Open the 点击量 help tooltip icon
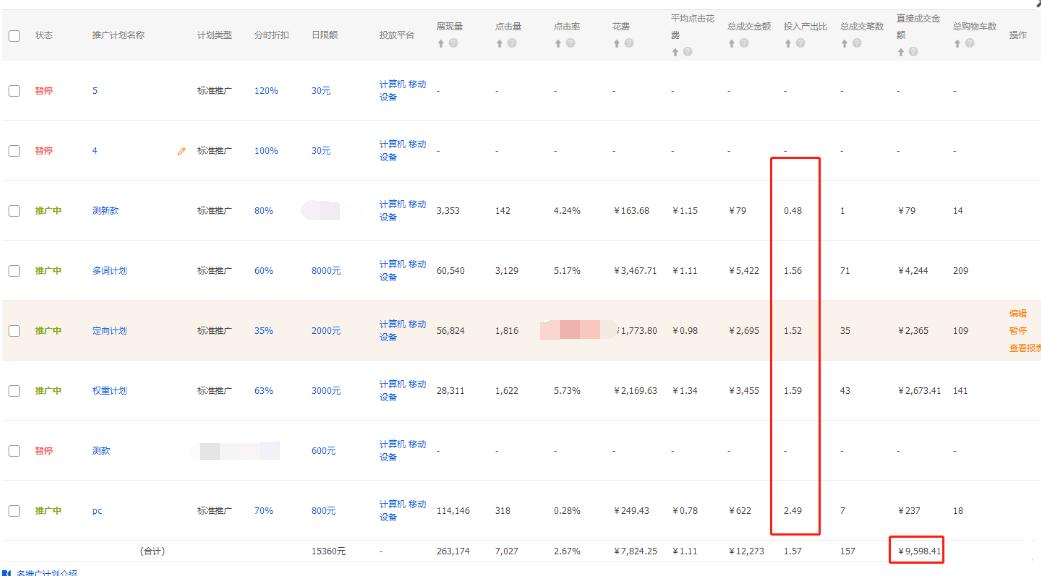 coord(511,44)
